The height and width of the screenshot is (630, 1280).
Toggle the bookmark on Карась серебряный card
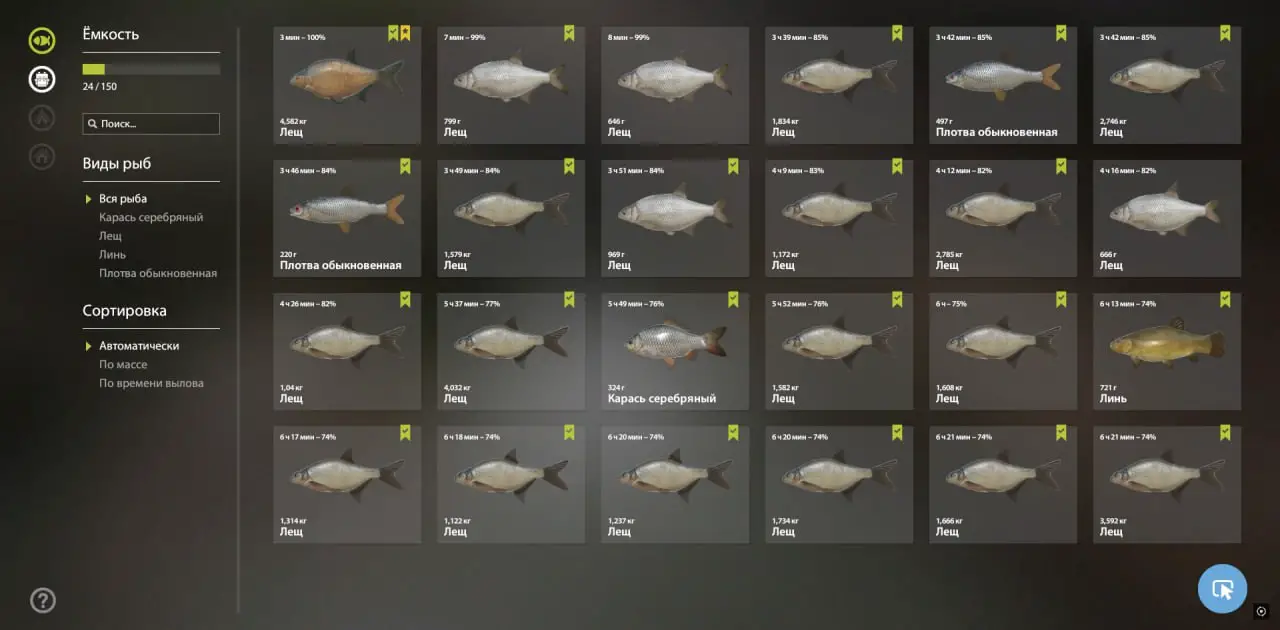(733, 300)
